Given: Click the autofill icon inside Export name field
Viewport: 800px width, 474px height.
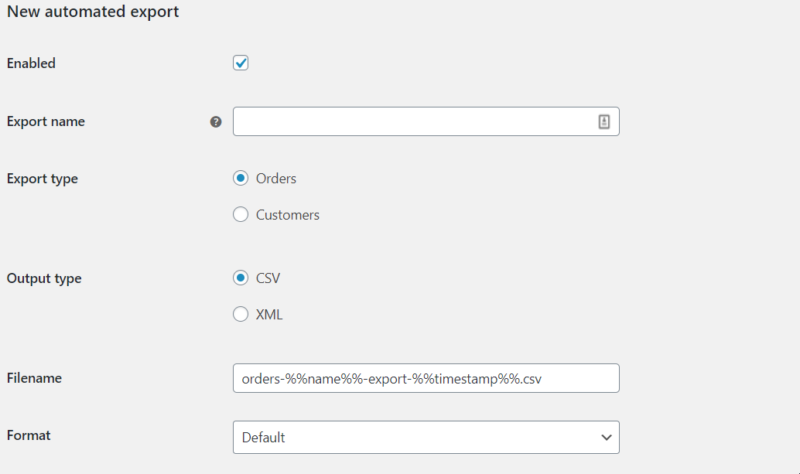Looking at the screenshot, I should pyautogui.click(x=604, y=122).
